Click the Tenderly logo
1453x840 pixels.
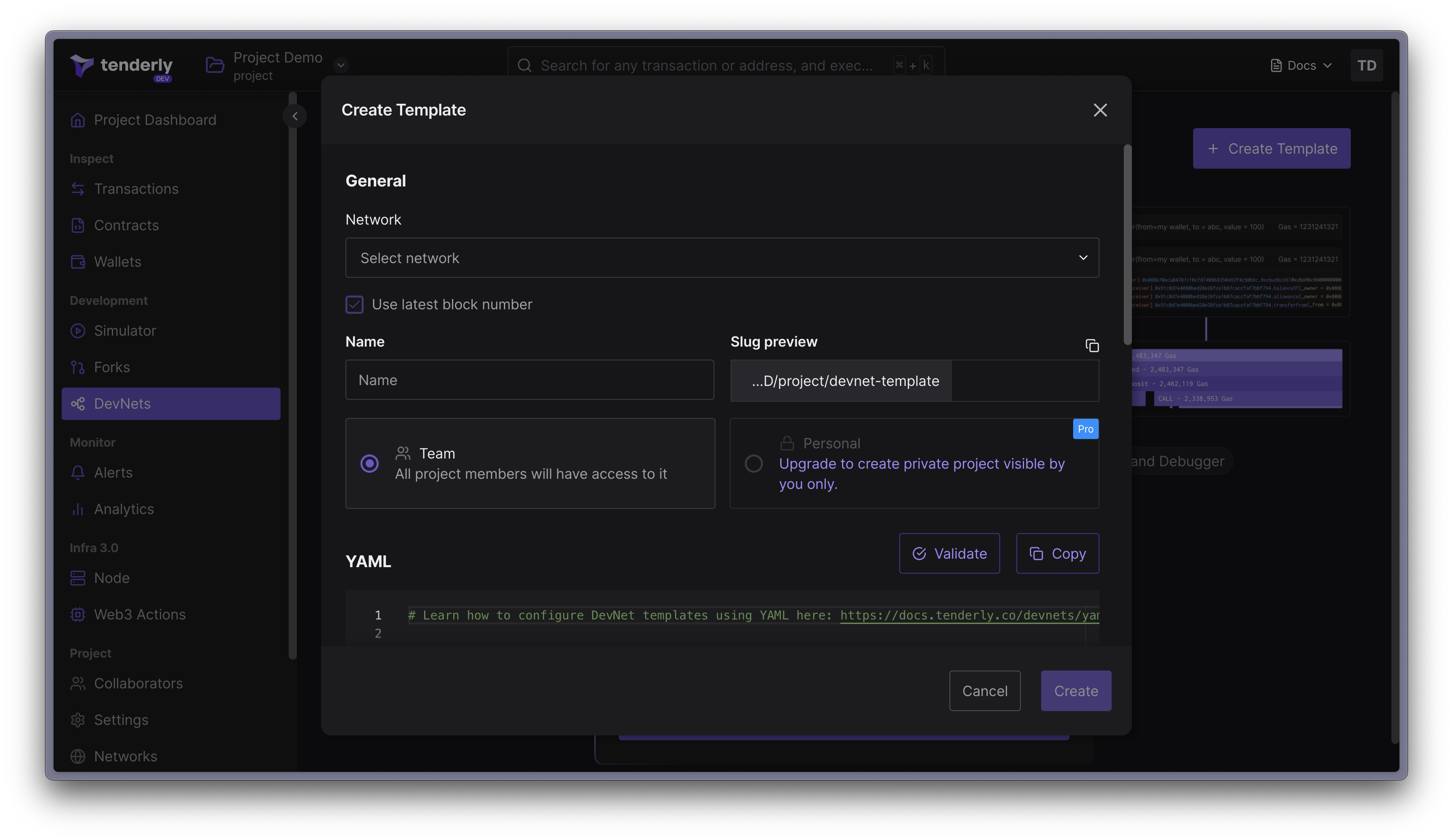[x=122, y=66]
